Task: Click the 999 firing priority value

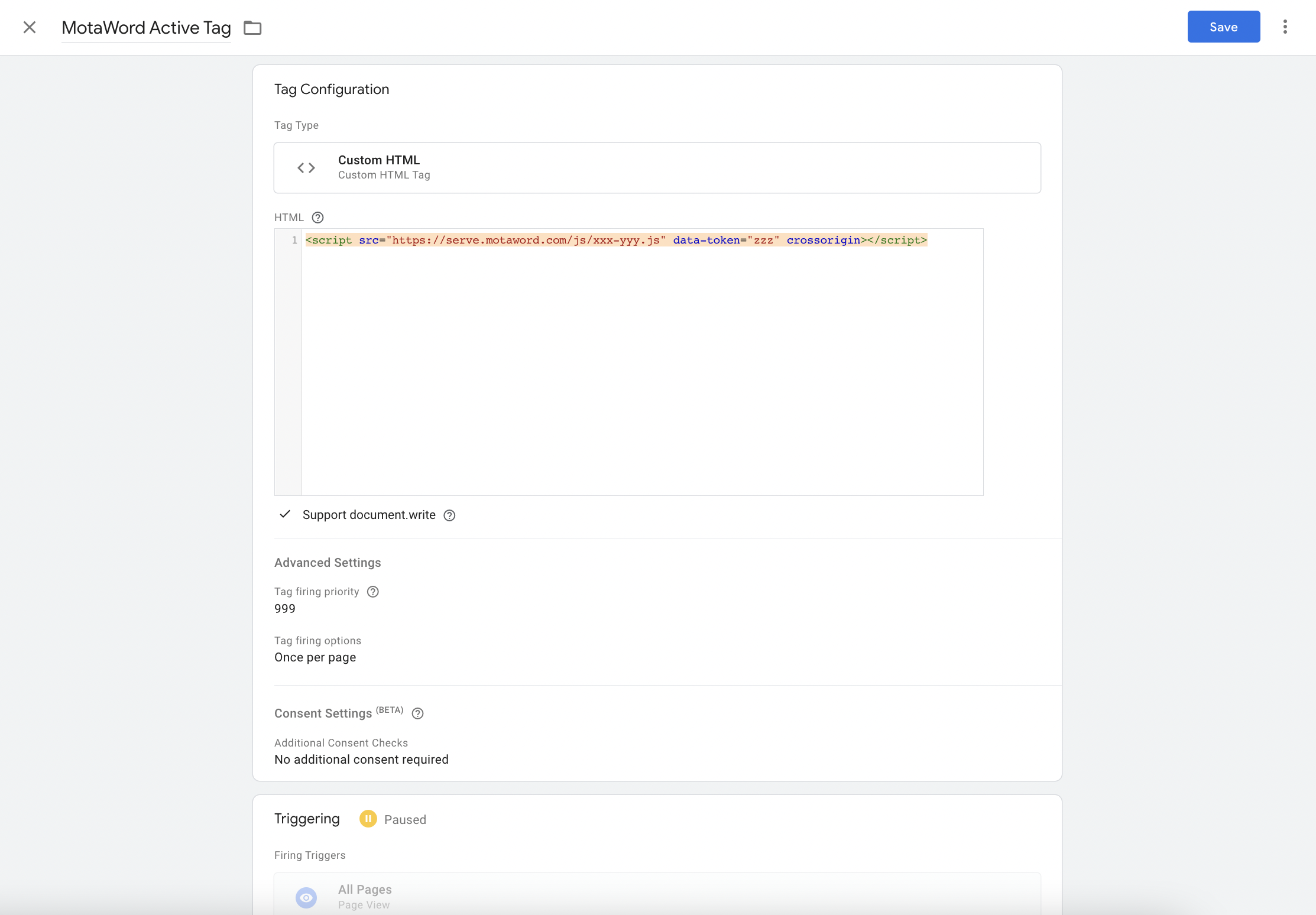Action: (x=285, y=609)
